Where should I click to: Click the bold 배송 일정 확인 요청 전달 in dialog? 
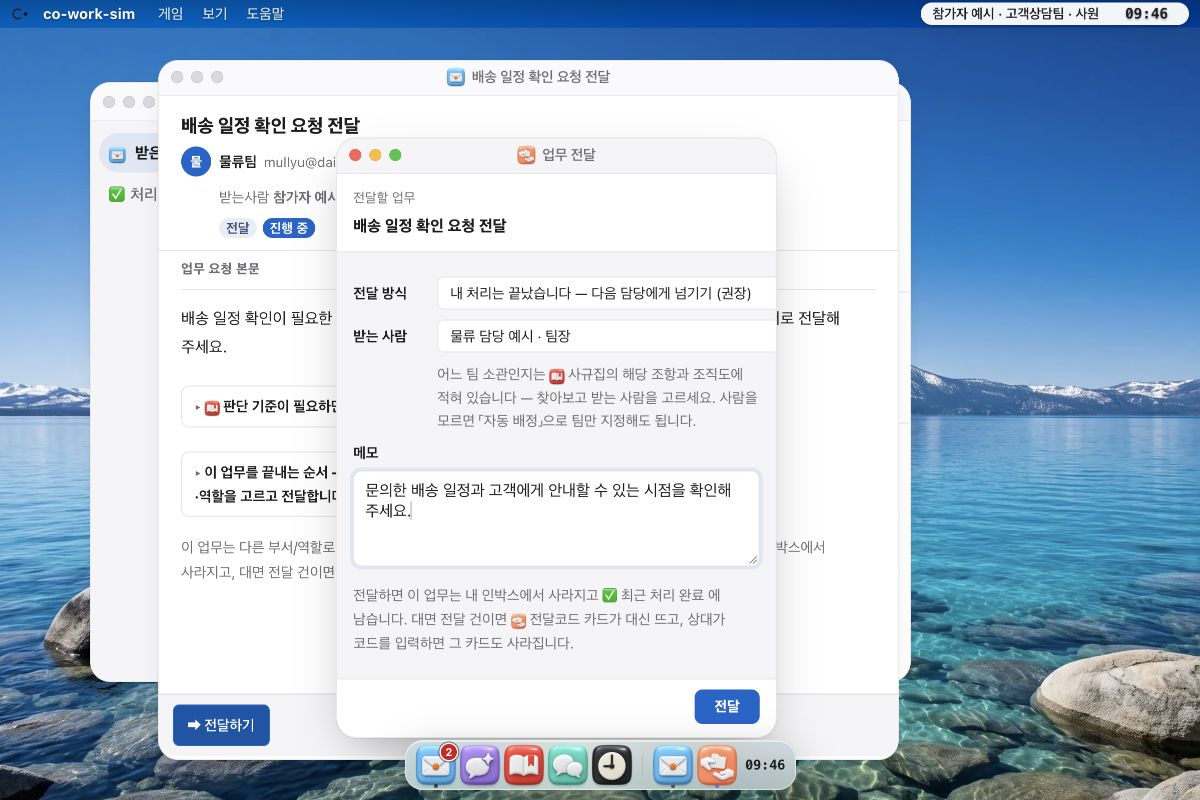(429, 226)
